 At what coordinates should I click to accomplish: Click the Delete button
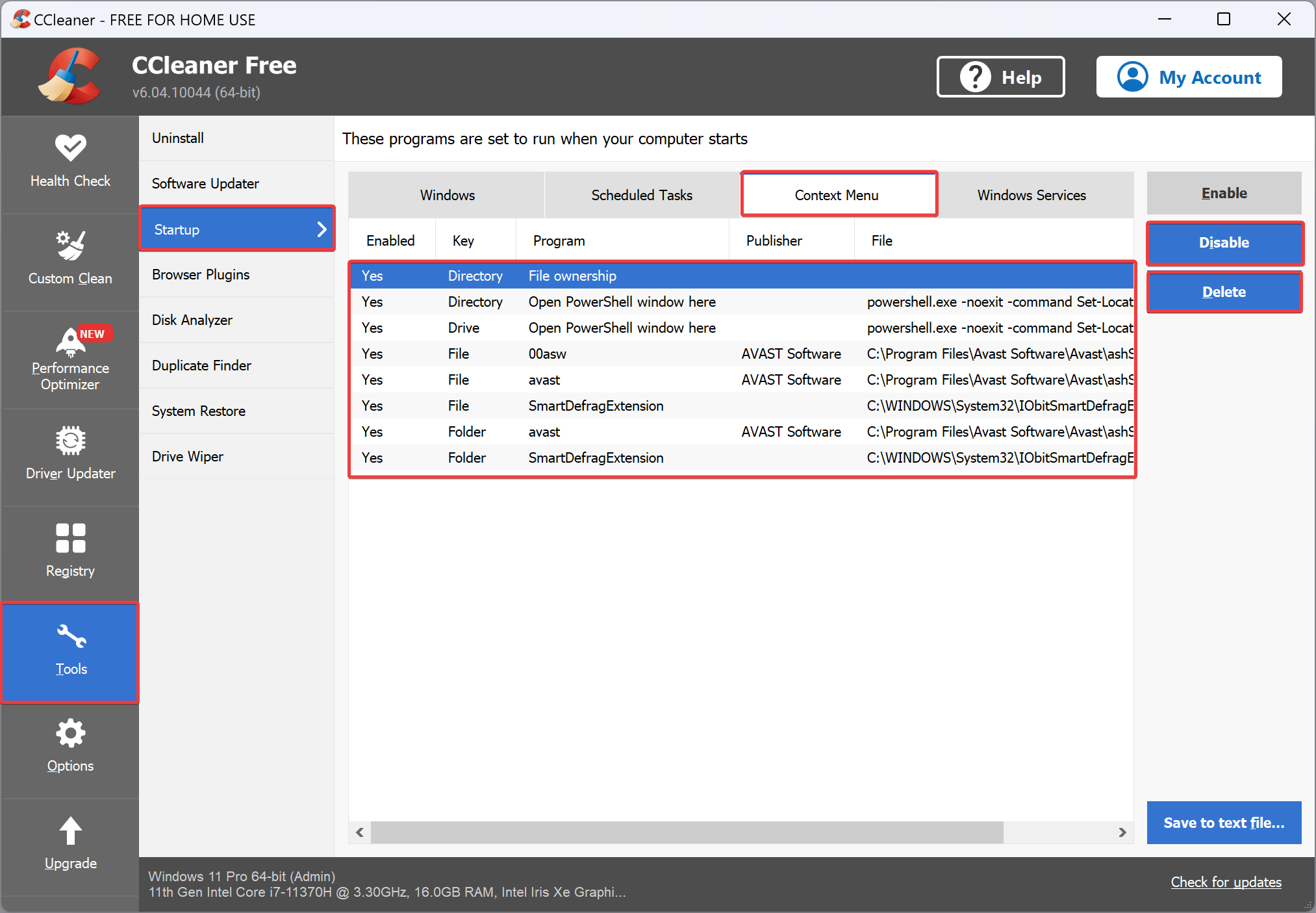click(1224, 292)
